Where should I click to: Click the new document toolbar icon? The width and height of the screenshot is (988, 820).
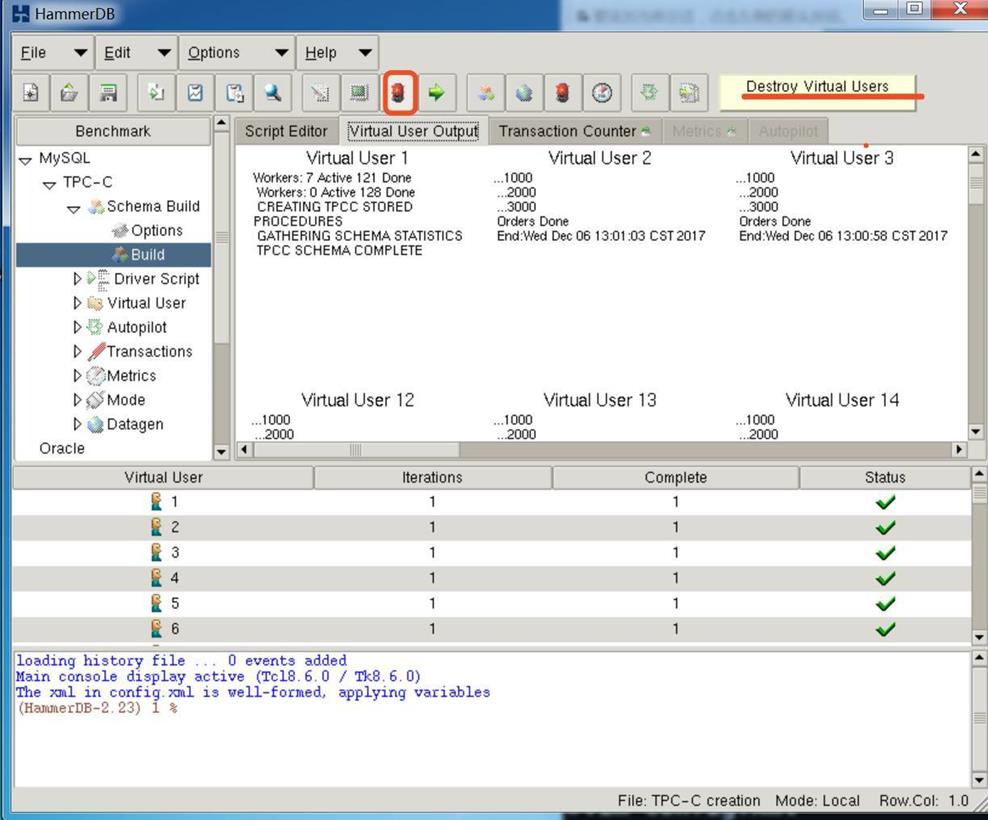point(31,93)
